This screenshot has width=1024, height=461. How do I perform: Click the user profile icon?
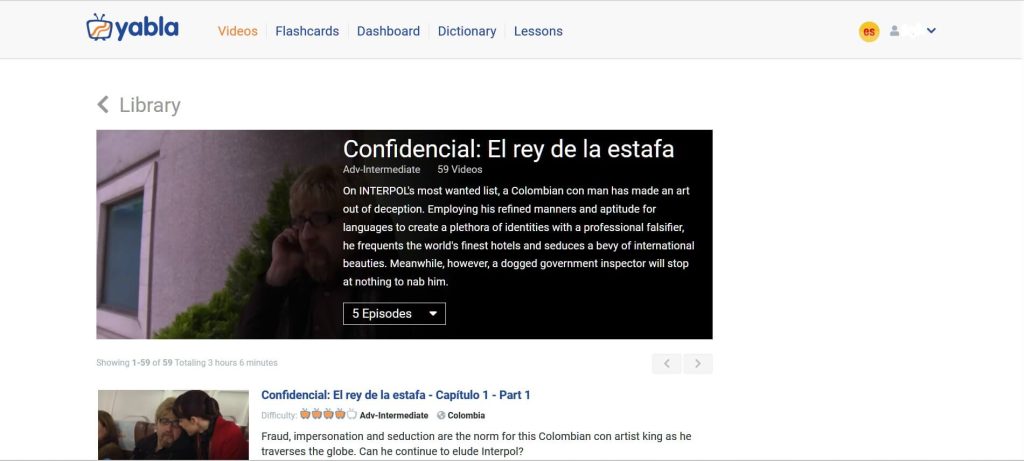point(894,31)
